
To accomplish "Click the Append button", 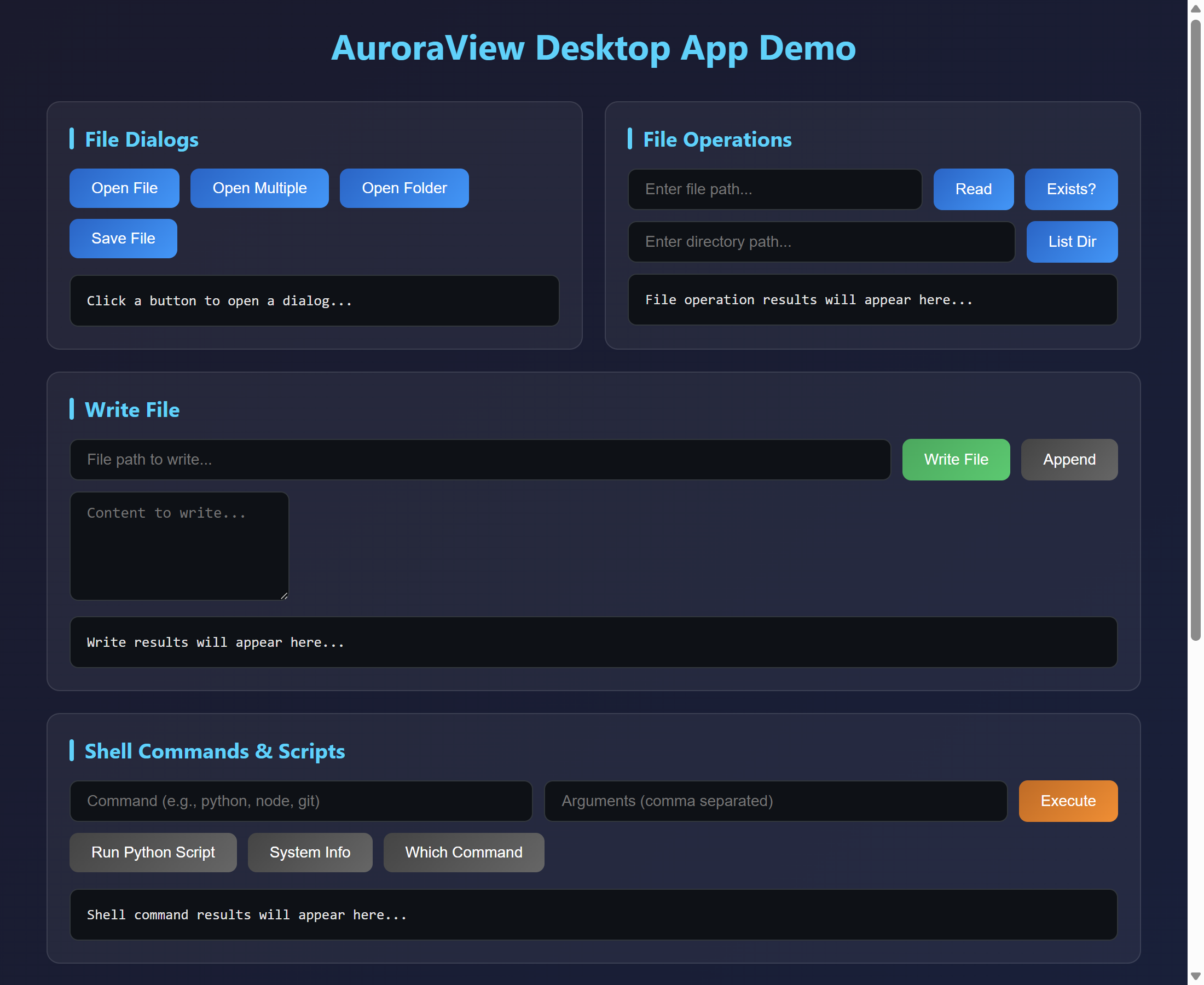I will point(1068,459).
